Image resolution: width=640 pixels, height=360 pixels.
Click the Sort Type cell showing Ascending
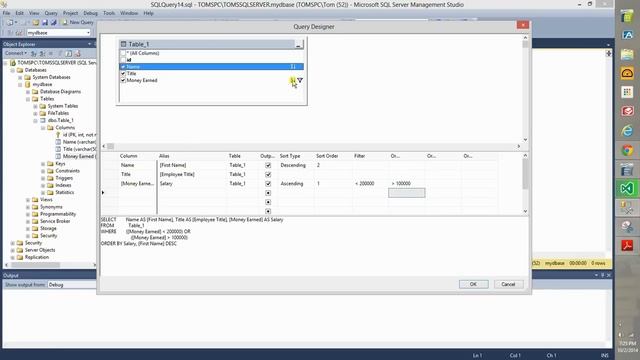pos(296,184)
